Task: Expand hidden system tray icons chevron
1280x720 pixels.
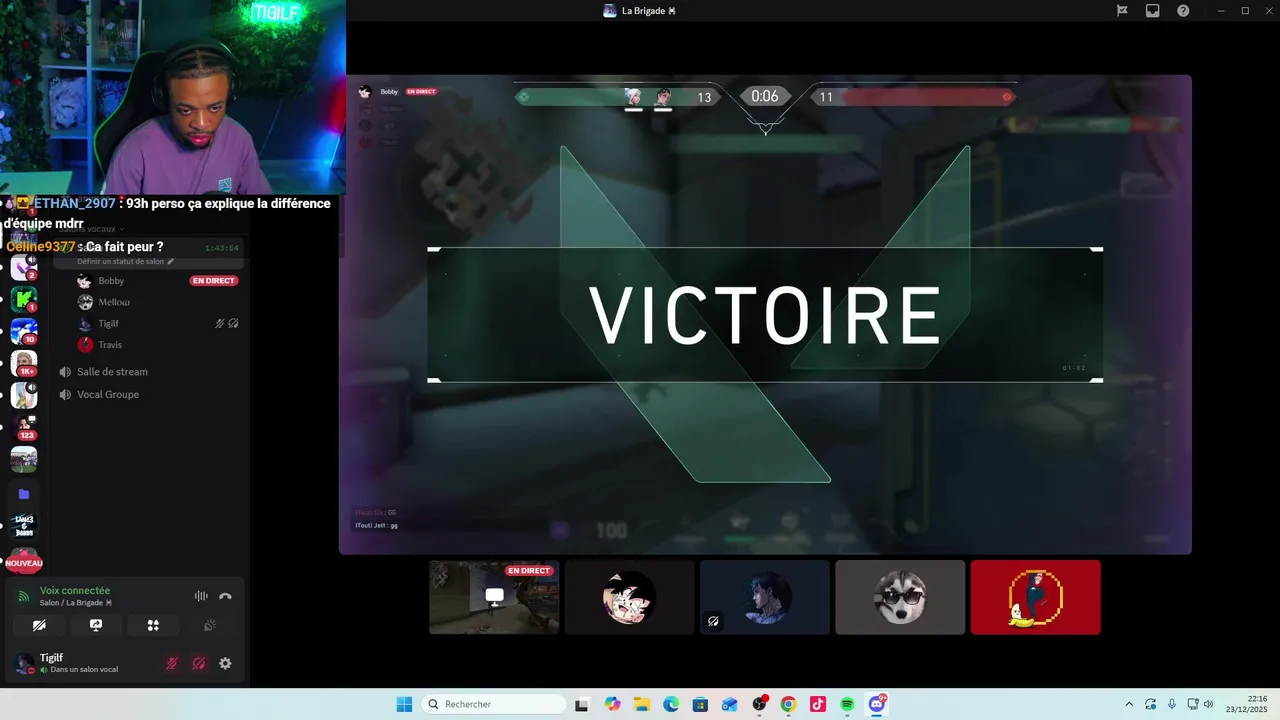Action: [1129, 704]
